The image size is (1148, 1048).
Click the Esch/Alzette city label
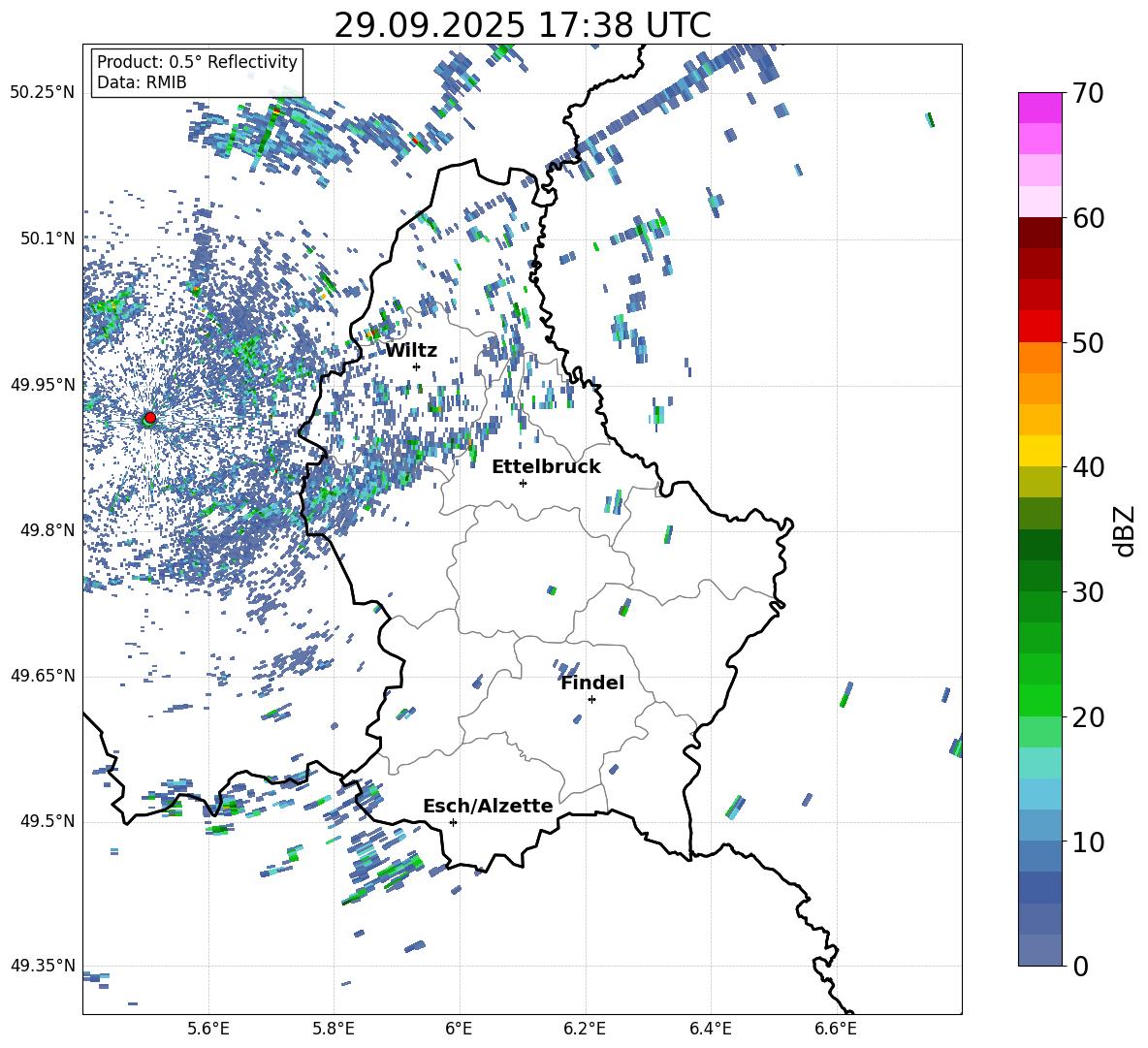click(488, 806)
